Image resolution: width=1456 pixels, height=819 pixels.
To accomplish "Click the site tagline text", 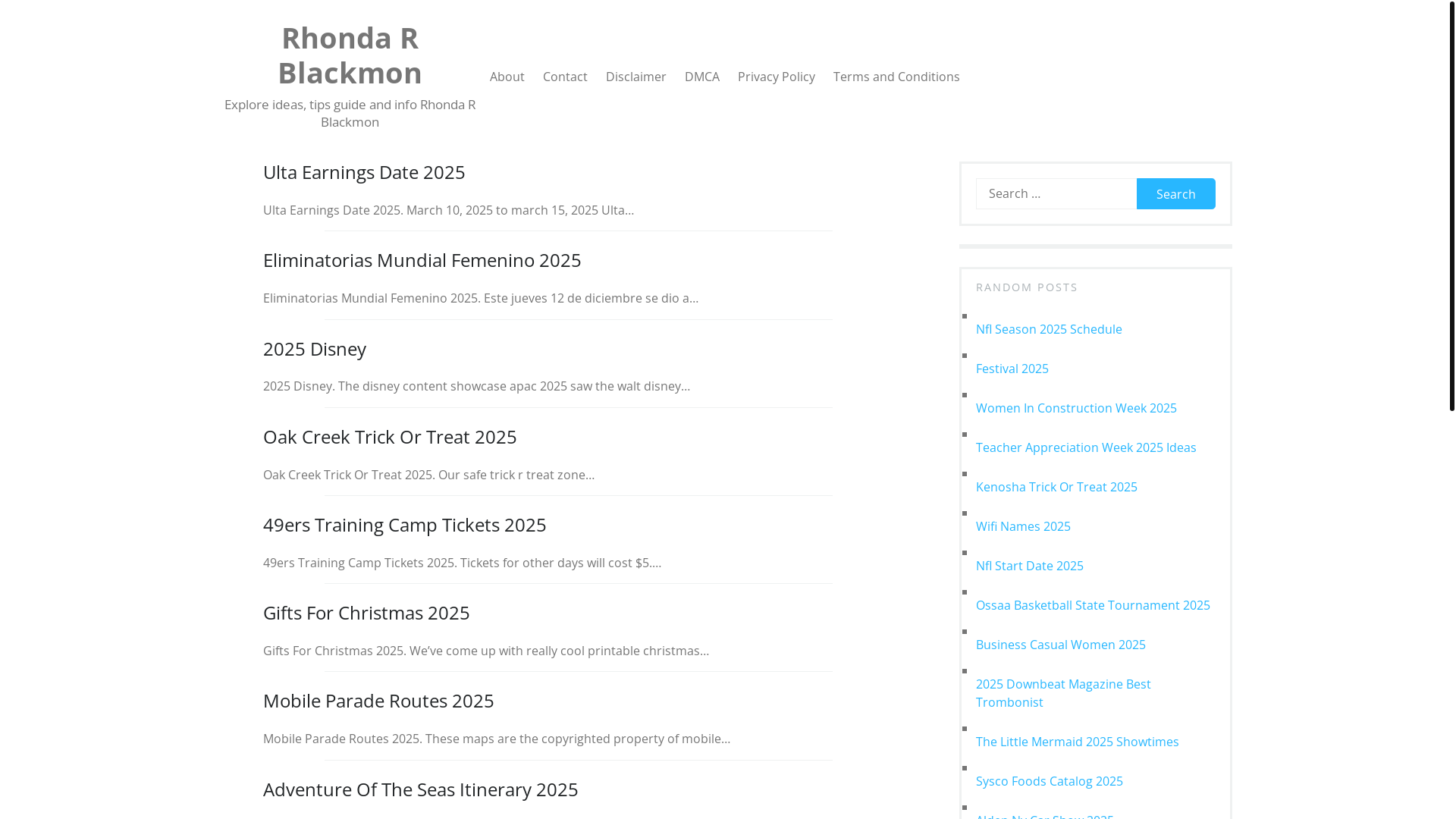I will pyautogui.click(x=350, y=113).
